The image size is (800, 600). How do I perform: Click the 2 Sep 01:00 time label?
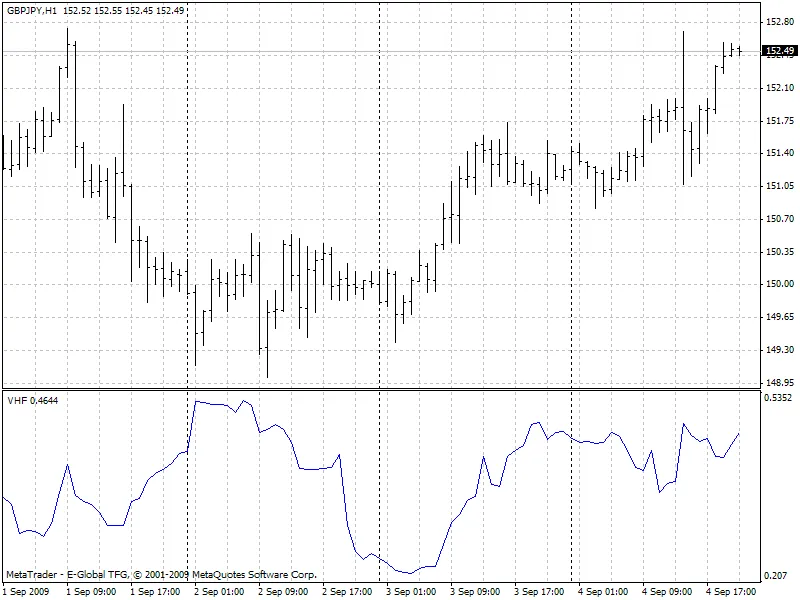coord(218,591)
